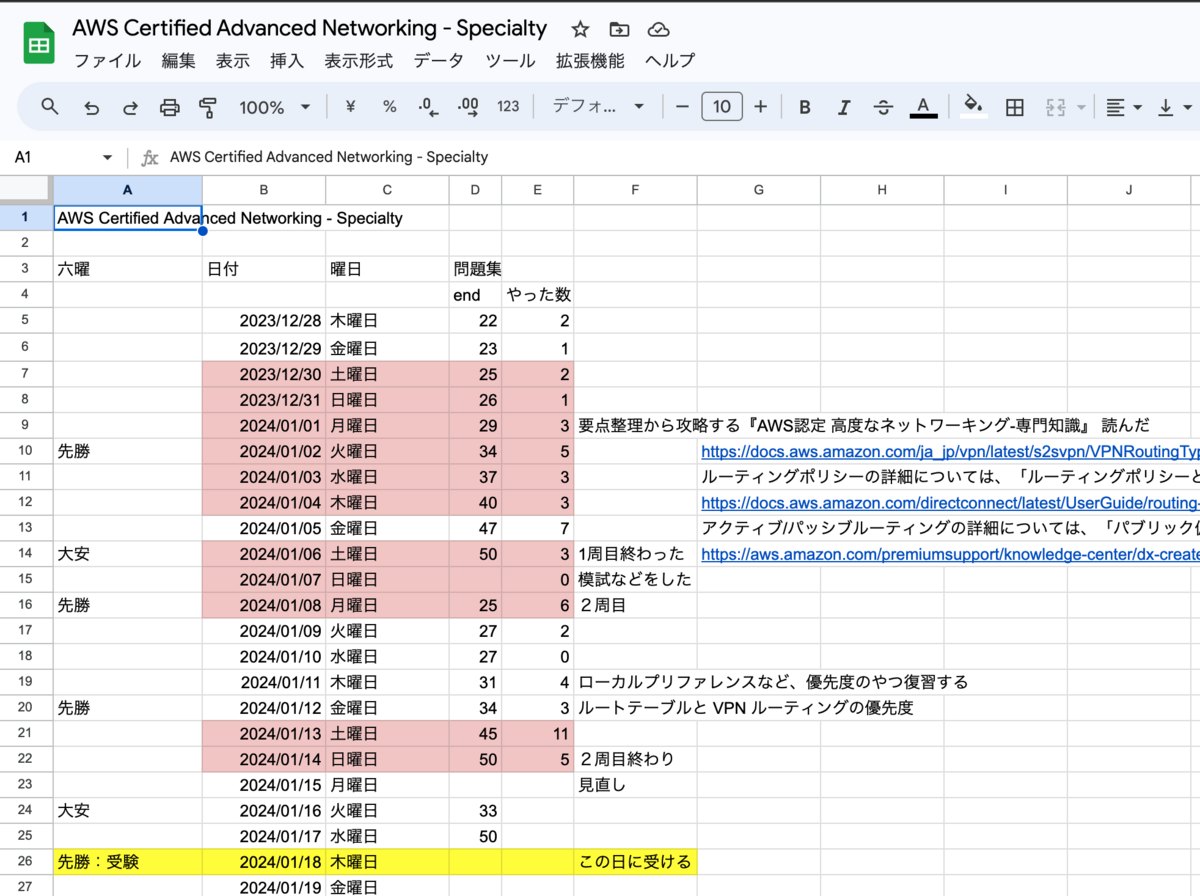
Task: Select cell with date 2024/01/18
Action: click(x=264, y=861)
